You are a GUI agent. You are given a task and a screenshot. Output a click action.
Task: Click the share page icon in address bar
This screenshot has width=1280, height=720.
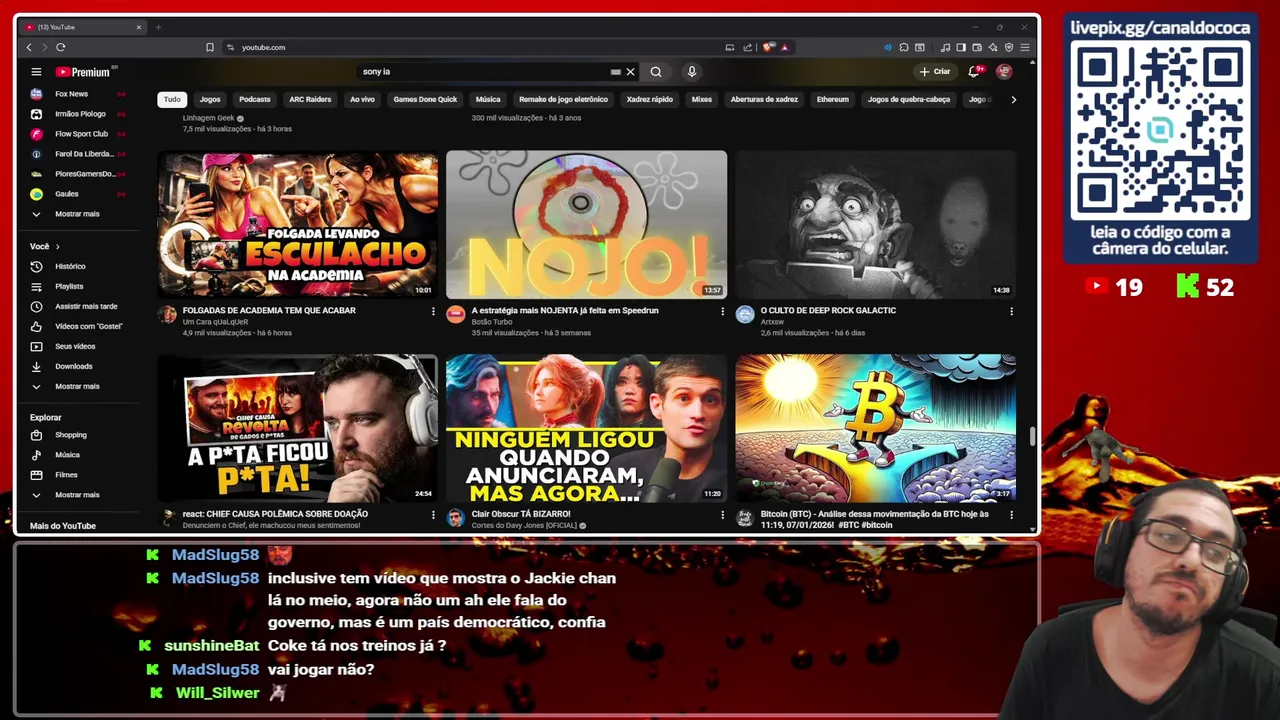click(747, 47)
